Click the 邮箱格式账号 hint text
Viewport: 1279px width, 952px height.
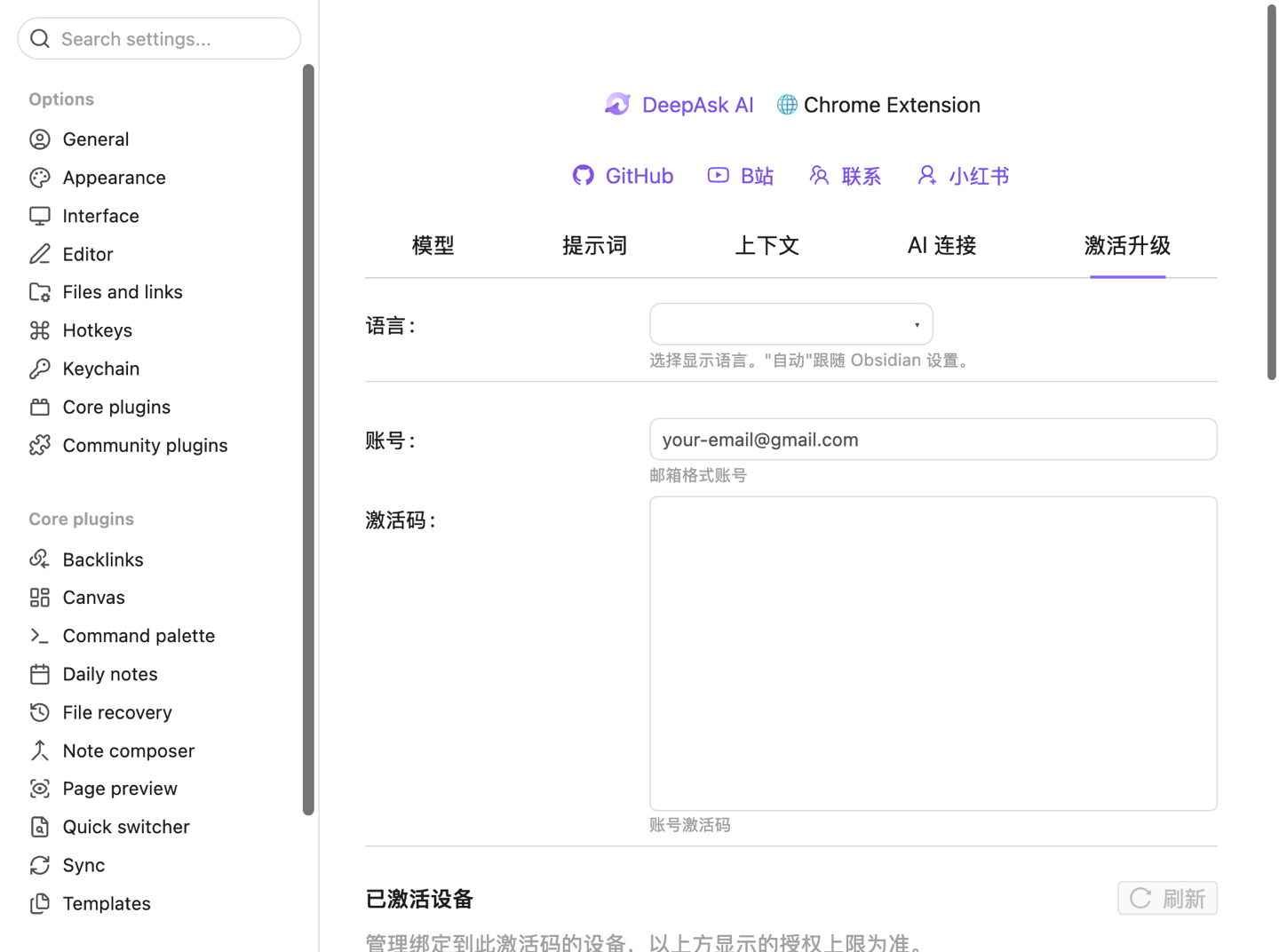coord(698,475)
